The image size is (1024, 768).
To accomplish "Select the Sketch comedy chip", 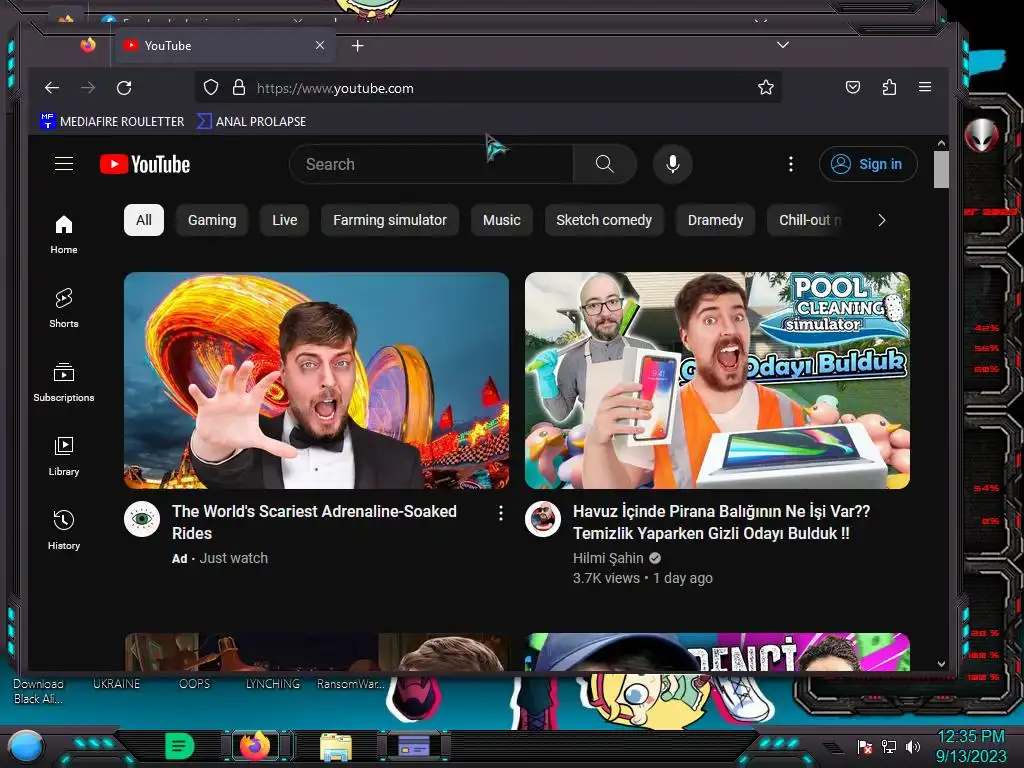I will tap(604, 220).
